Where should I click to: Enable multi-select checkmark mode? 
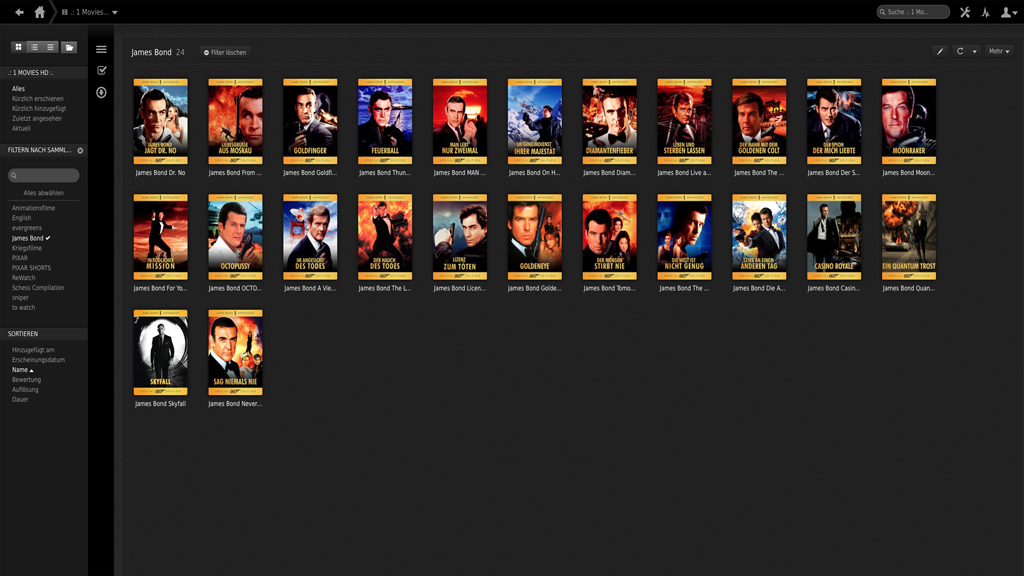pyautogui.click(x=101, y=70)
